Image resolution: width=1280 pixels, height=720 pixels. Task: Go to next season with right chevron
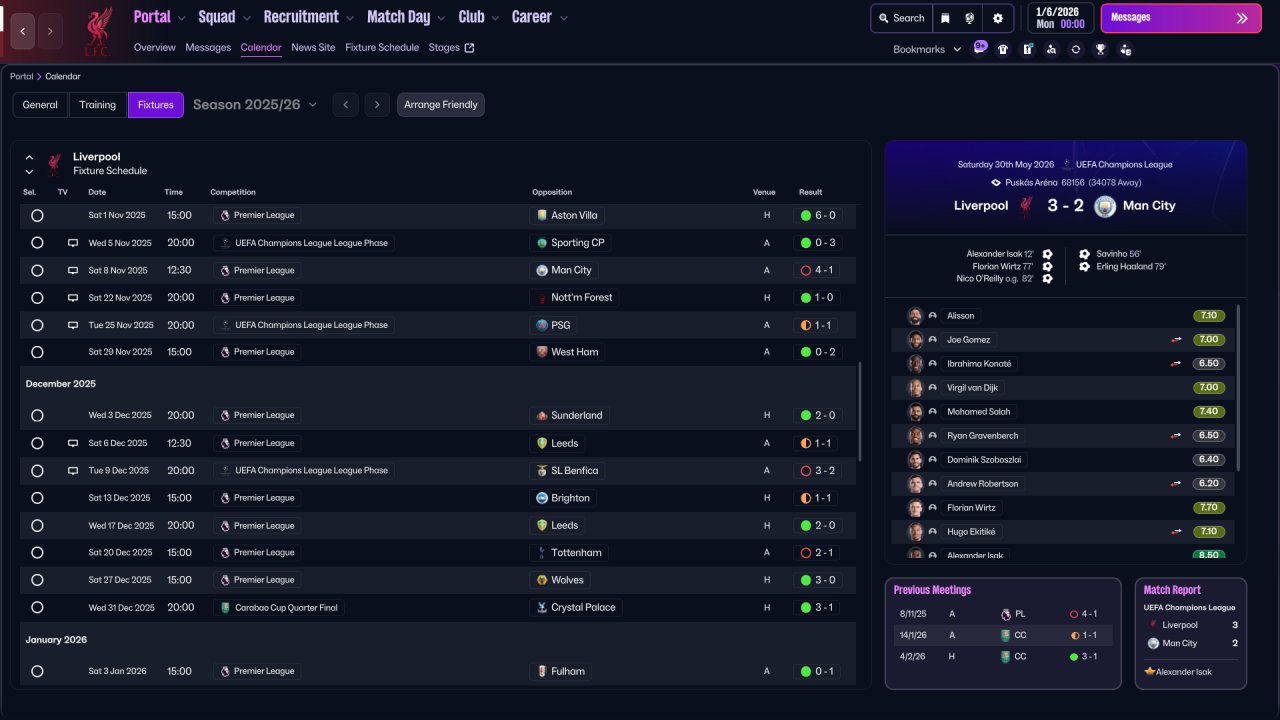(x=376, y=105)
